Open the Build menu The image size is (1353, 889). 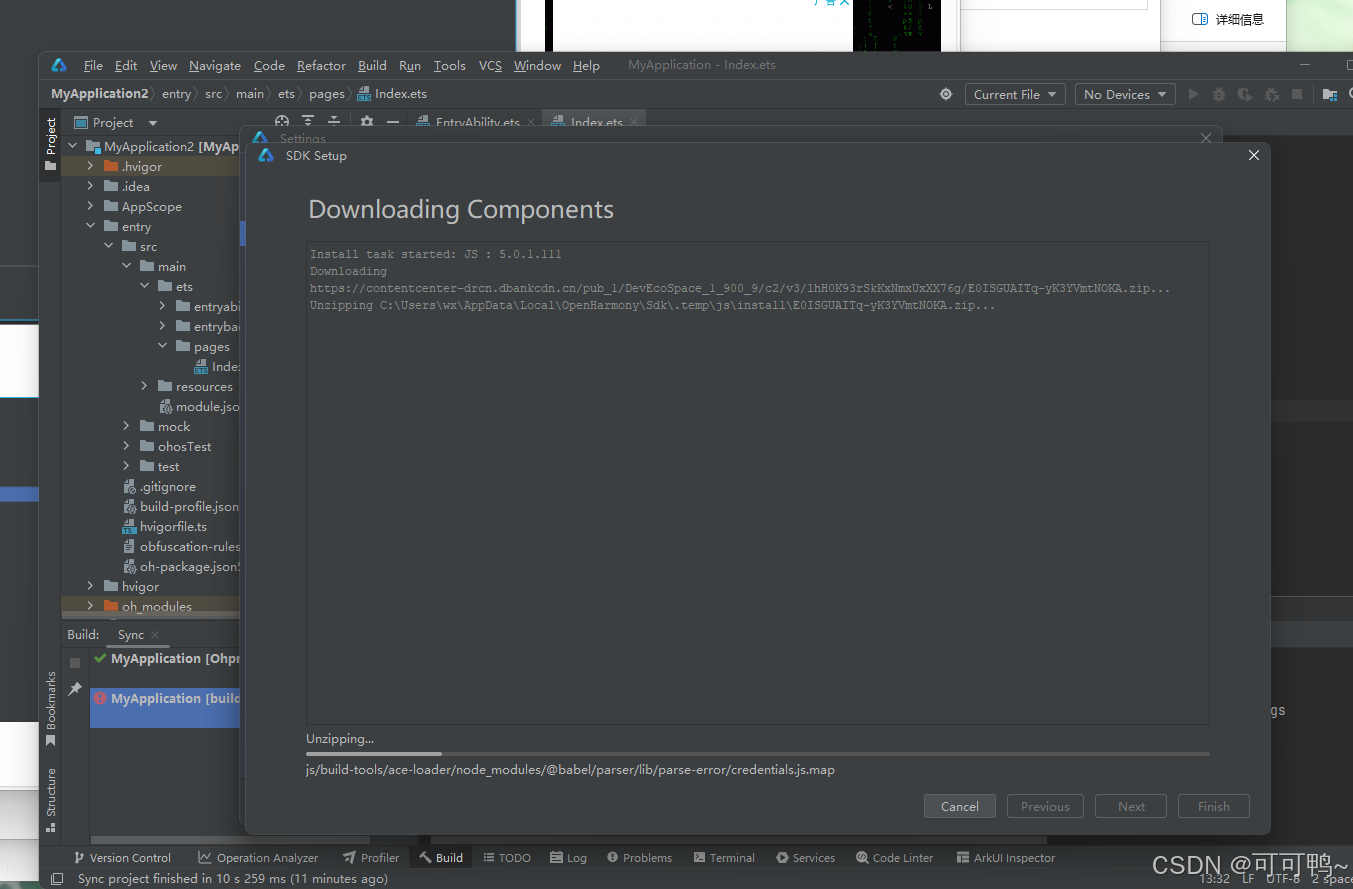coord(372,65)
